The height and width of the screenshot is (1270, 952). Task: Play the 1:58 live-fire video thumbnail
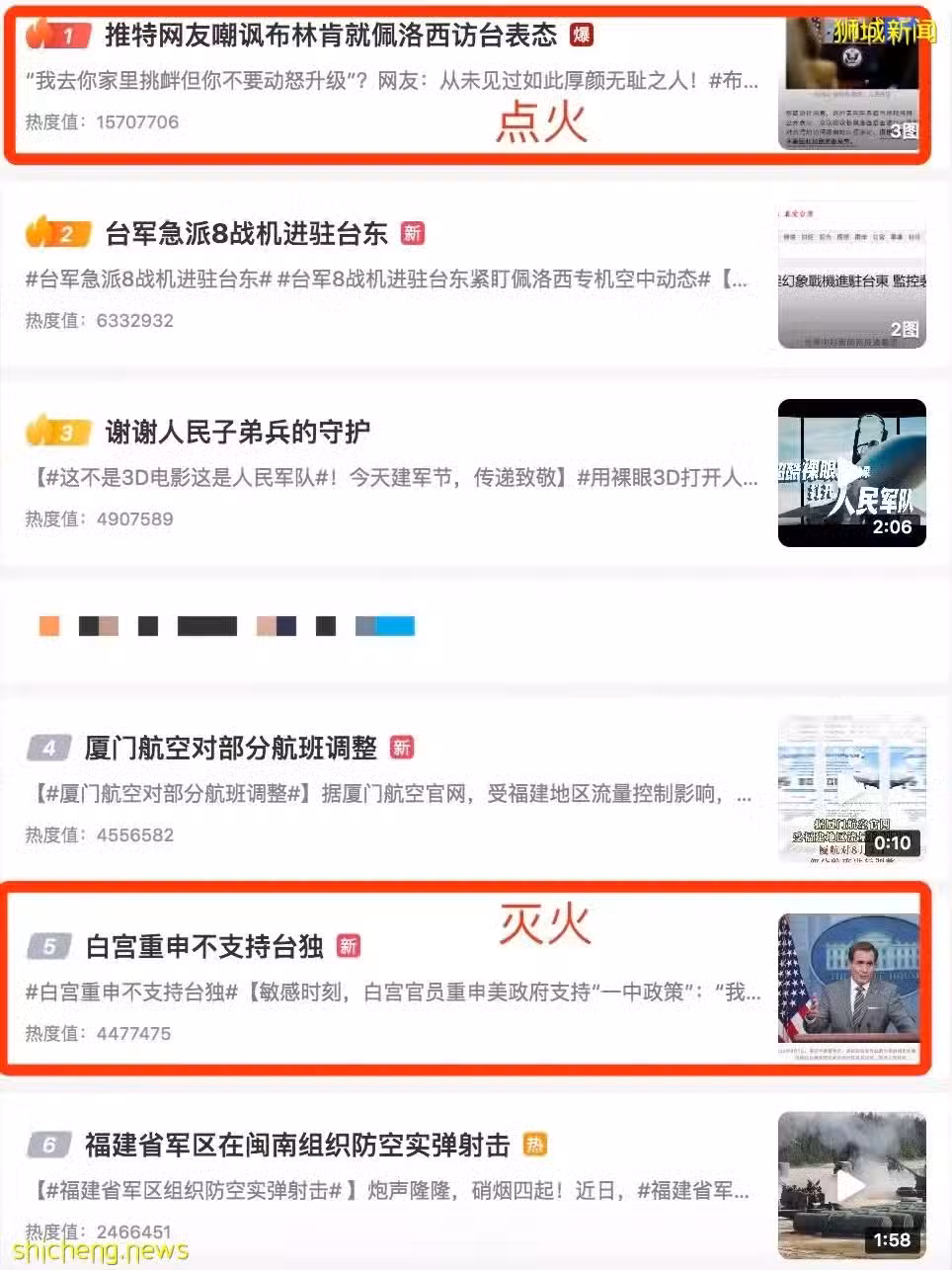pyautogui.click(x=852, y=1185)
